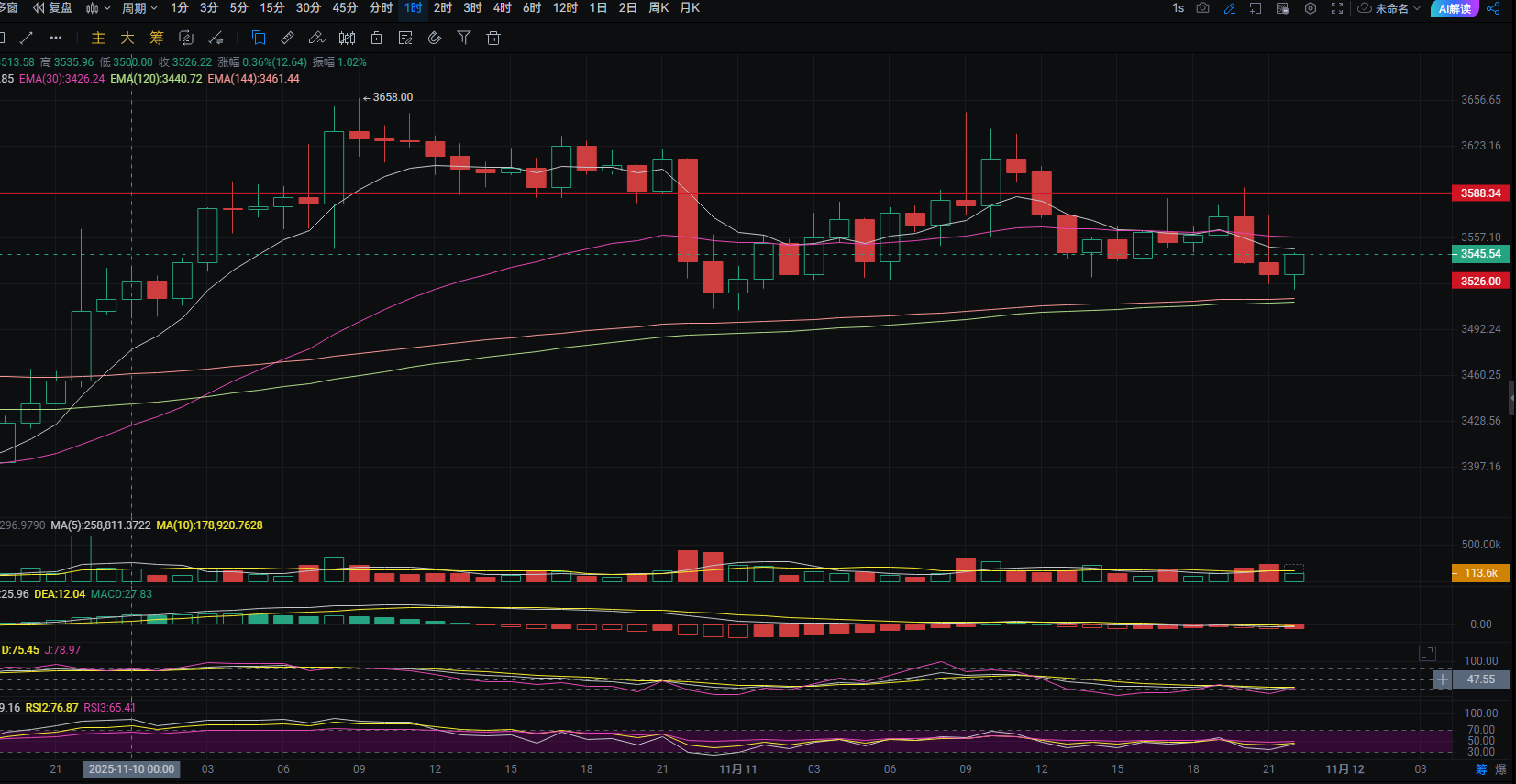Take a chart screenshot with camera icon

click(1203, 8)
